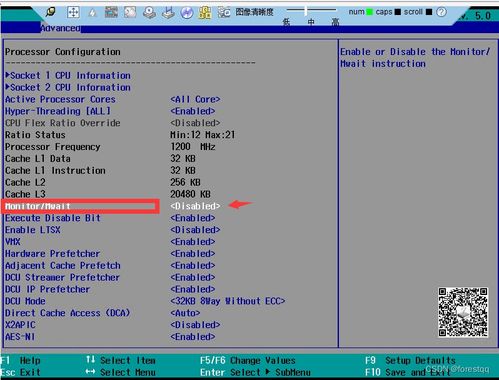Image resolution: width=499 pixels, height=380 pixels.
Task: Click the grey picture toolbar icon
Action: coord(130,12)
